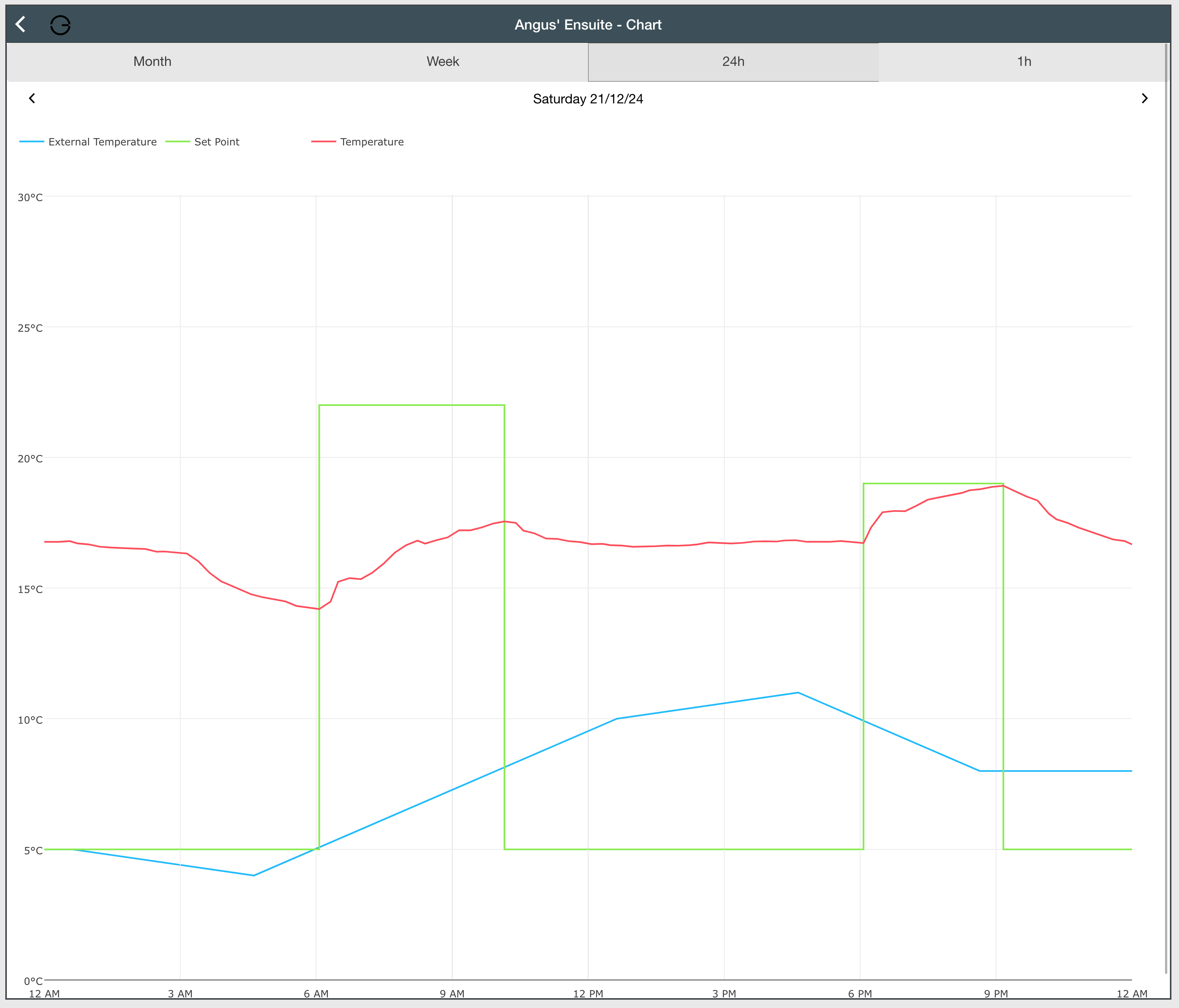1179x1008 pixels.
Task: Open the 1h chart view
Action: (x=1024, y=61)
